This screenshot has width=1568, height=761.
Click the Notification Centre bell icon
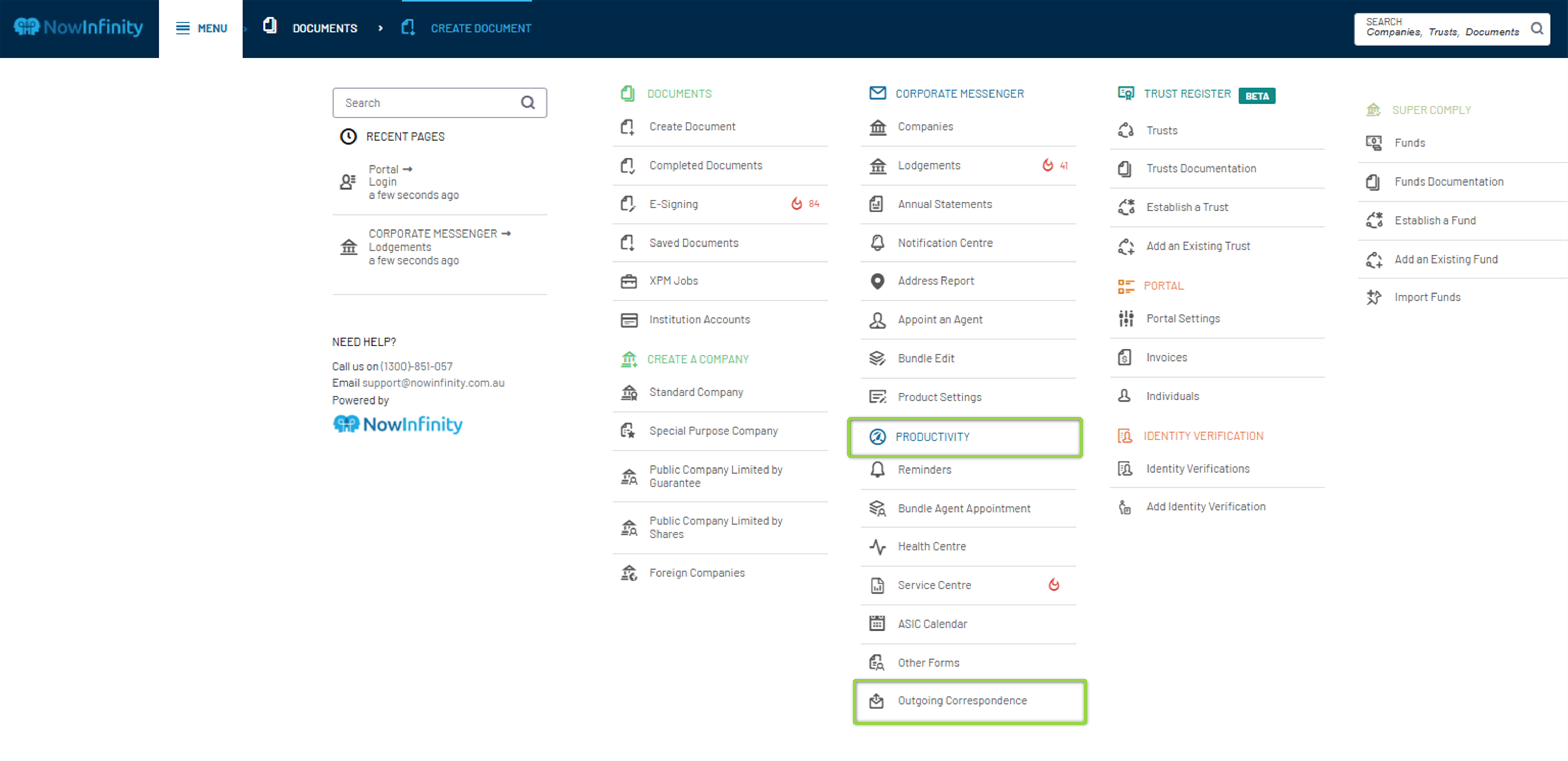pos(877,243)
